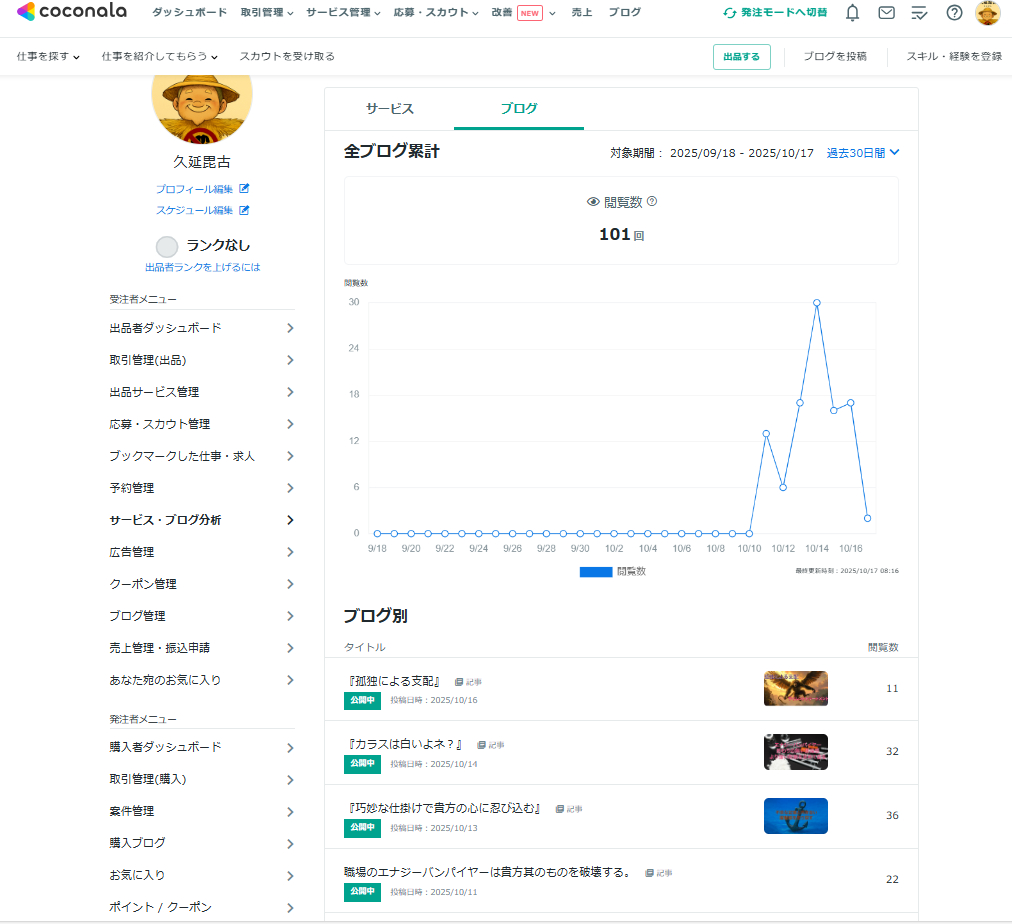Click the 出品する button
The height and width of the screenshot is (924, 1012).
click(x=741, y=57)
